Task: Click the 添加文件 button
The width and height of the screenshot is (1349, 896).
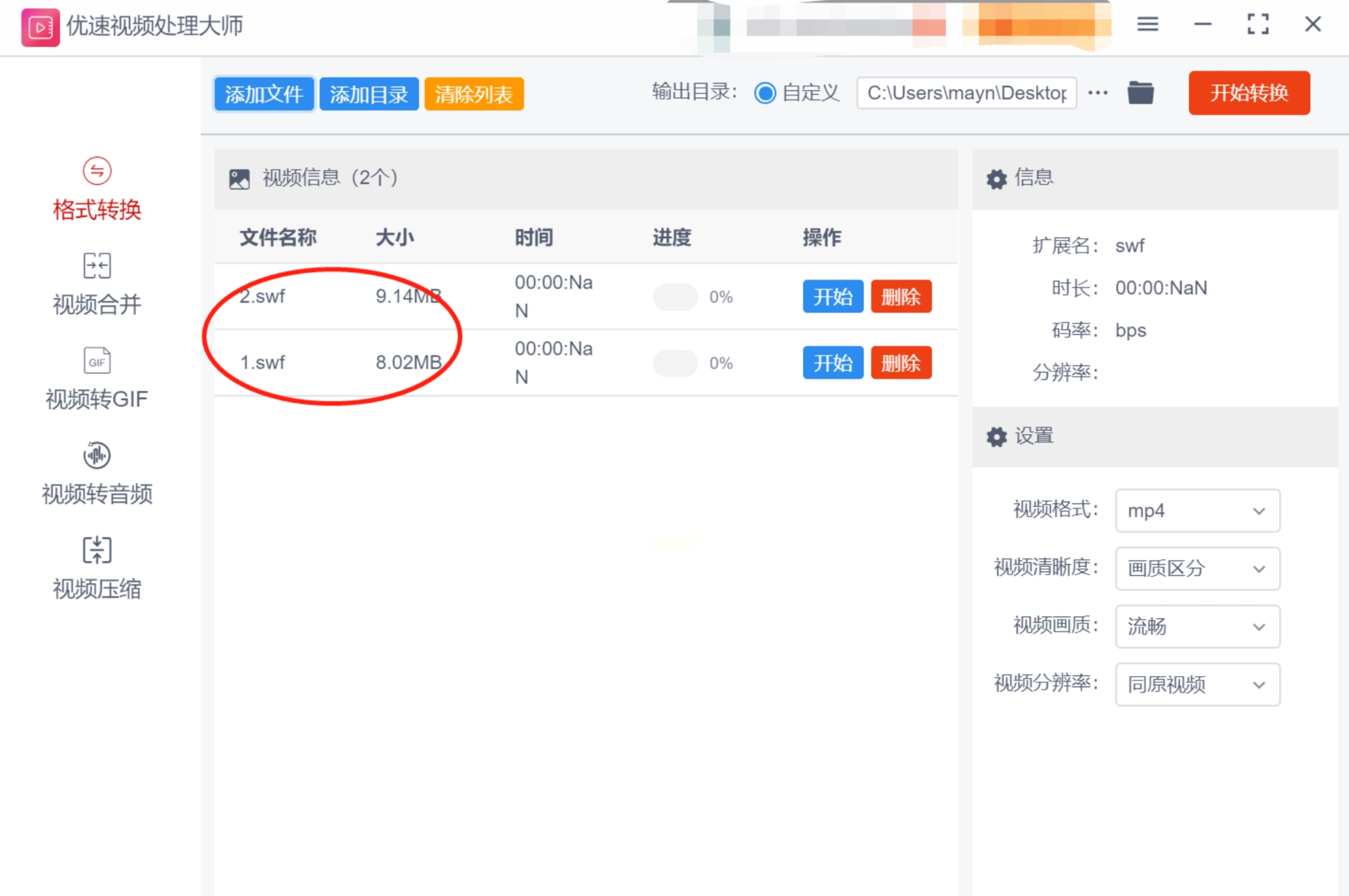Action: [264, 94]
